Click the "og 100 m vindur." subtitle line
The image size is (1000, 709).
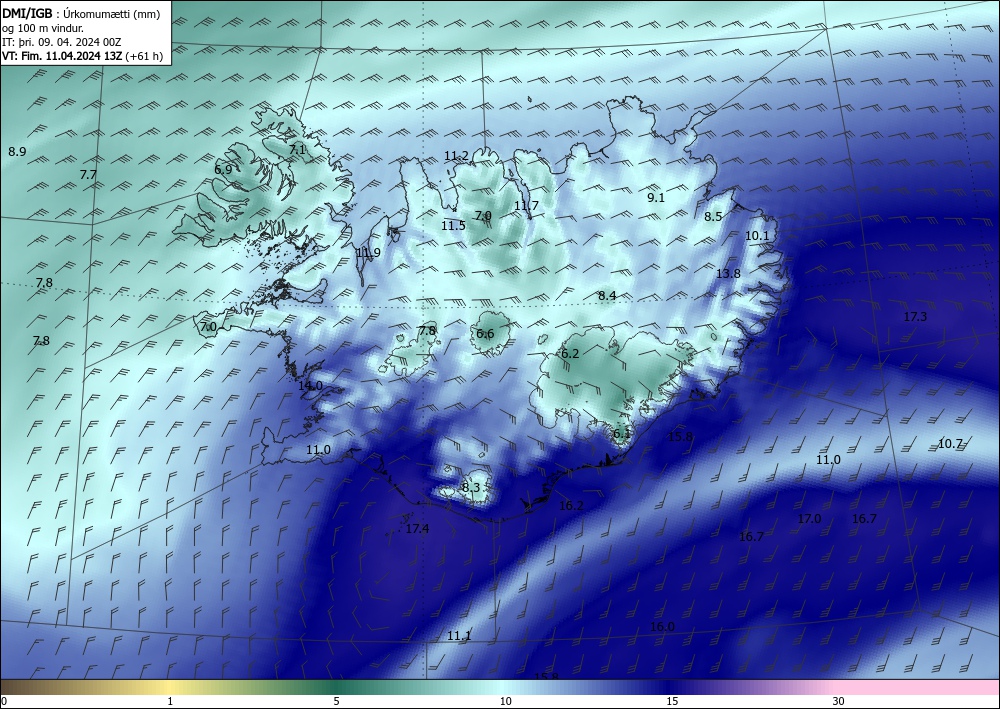point(42,29)
